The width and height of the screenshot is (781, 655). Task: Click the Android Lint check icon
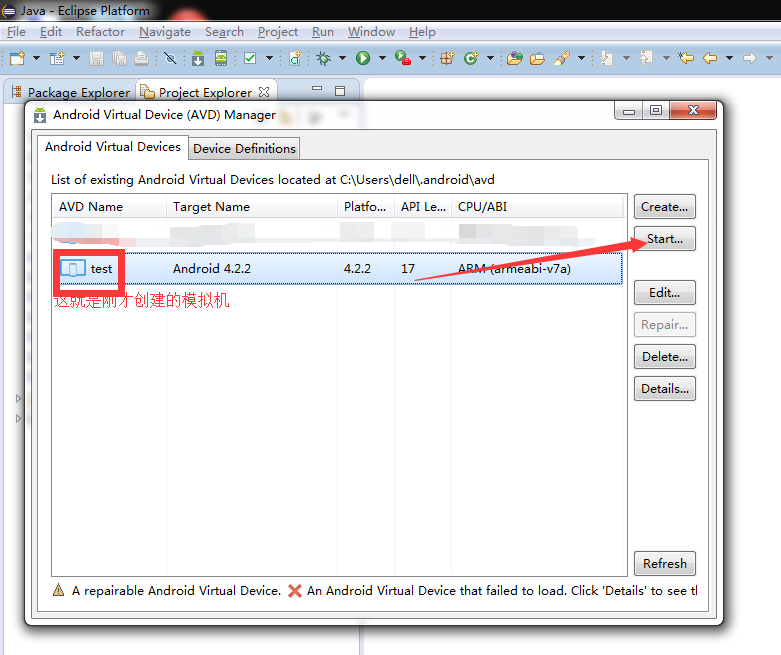(x=250, y=58)
